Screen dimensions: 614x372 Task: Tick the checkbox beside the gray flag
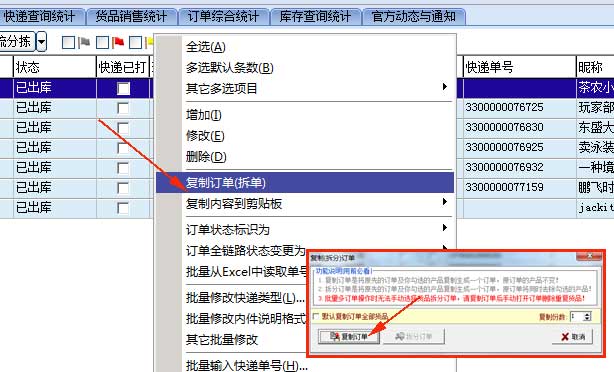[x=69, y=42]
